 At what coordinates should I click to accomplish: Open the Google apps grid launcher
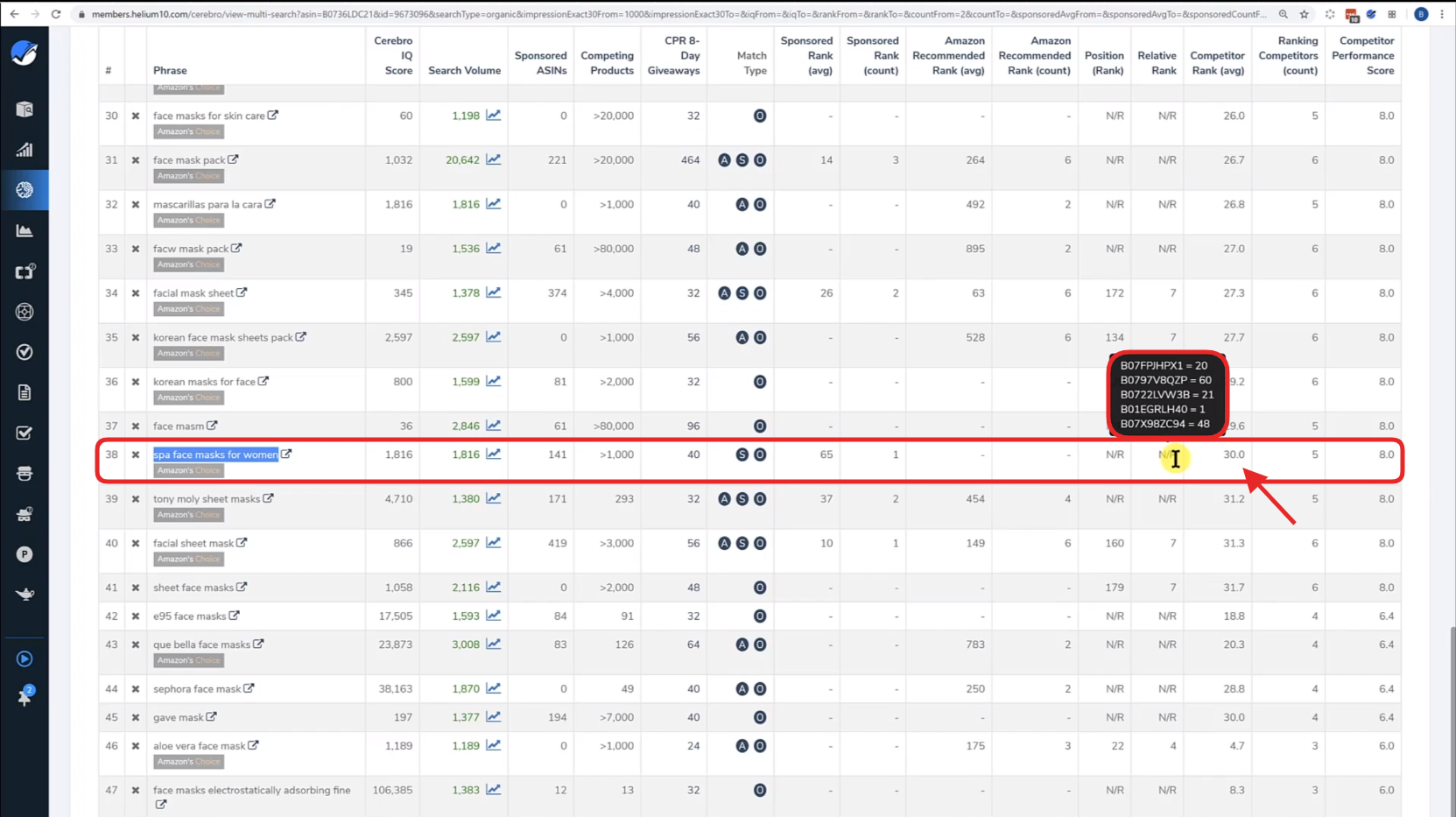[x=1390, y=14]
